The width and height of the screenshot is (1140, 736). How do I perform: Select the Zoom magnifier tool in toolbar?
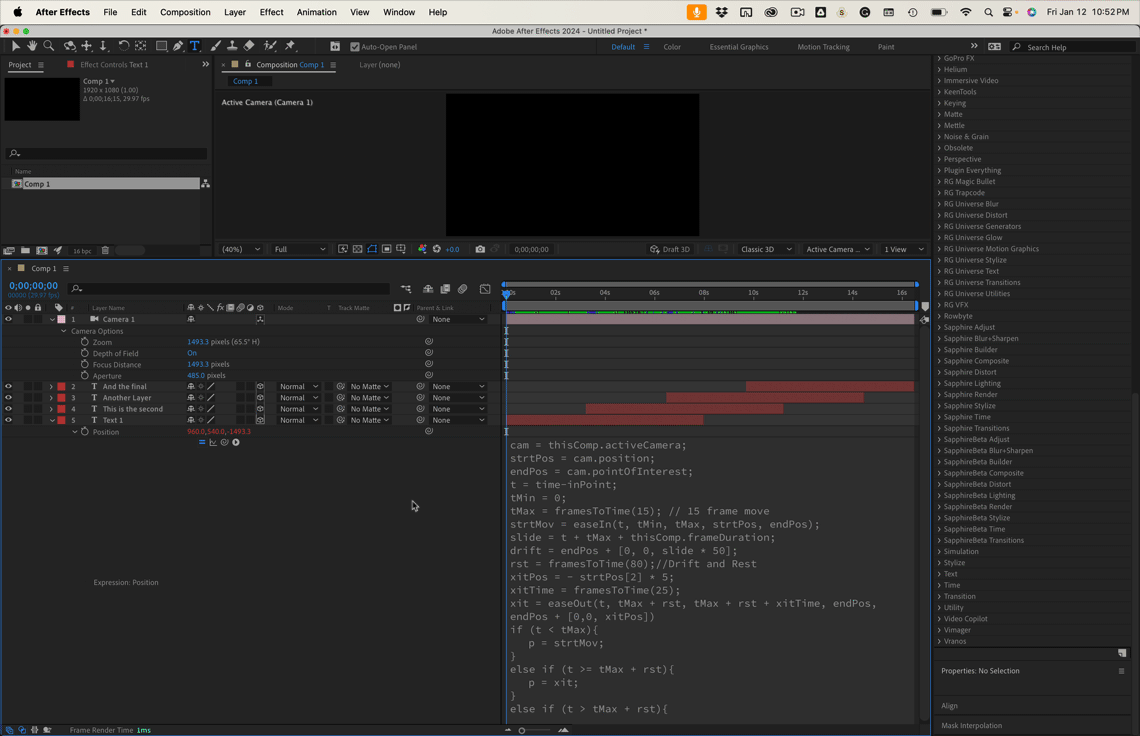click(49, 46)
